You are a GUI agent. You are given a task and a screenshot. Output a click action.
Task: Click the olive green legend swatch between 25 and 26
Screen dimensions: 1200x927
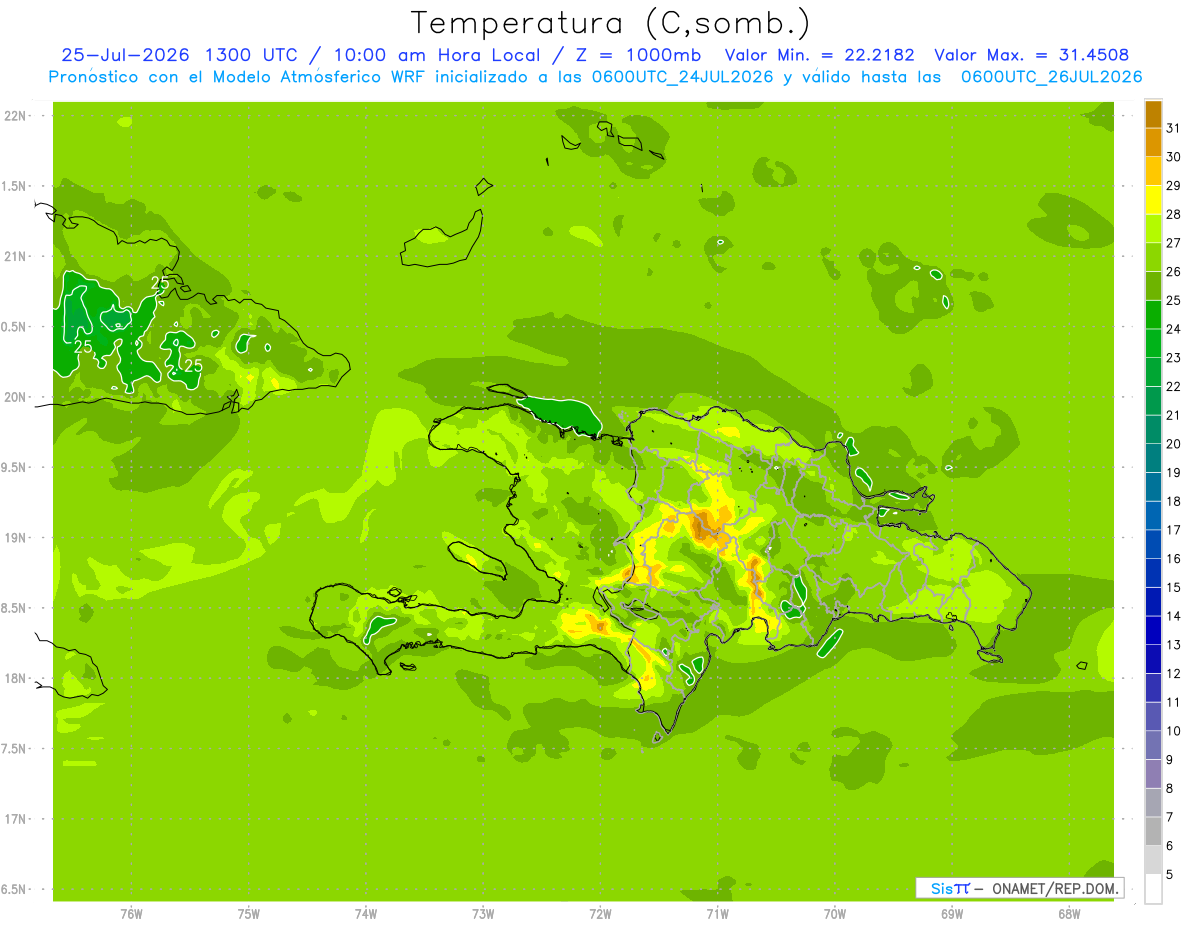click(1153, 287)
